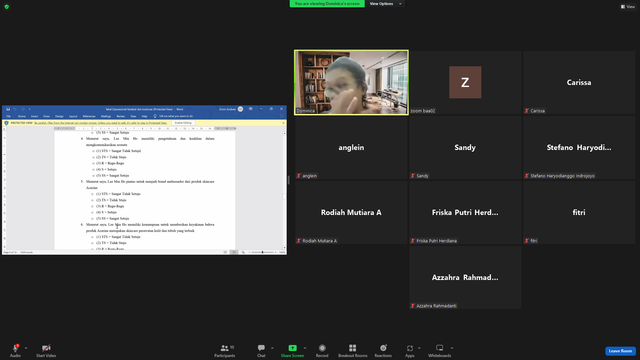Switch to Read Mode view icon in Word status bar
Screen dimensions: 640x360
click(x=225, y=252)
